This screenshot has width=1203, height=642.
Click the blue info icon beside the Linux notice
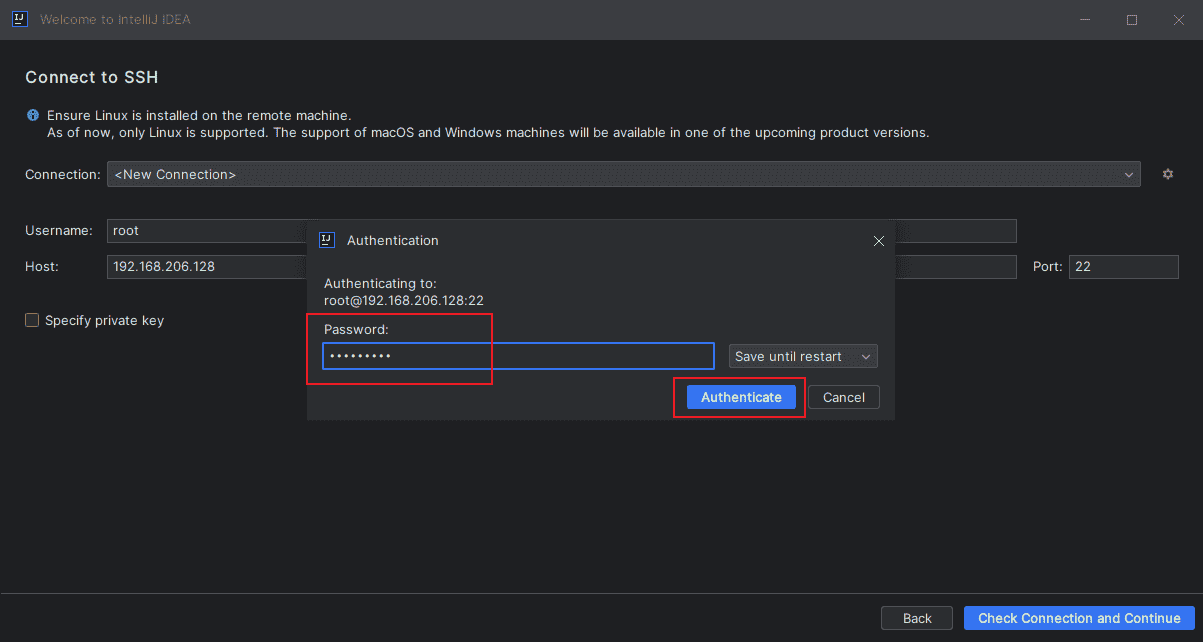(x=33, y=114)
